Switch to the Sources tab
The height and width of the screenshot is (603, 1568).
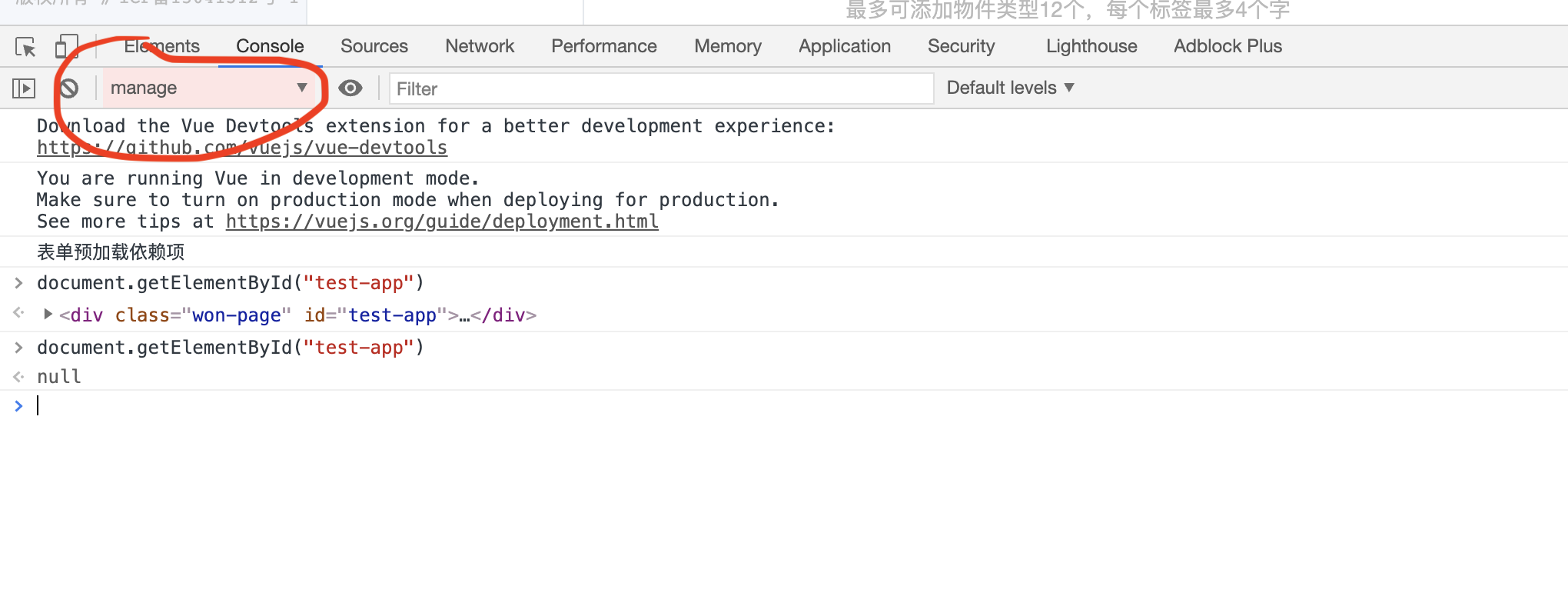pyautogui.click(x=374, y=46)
